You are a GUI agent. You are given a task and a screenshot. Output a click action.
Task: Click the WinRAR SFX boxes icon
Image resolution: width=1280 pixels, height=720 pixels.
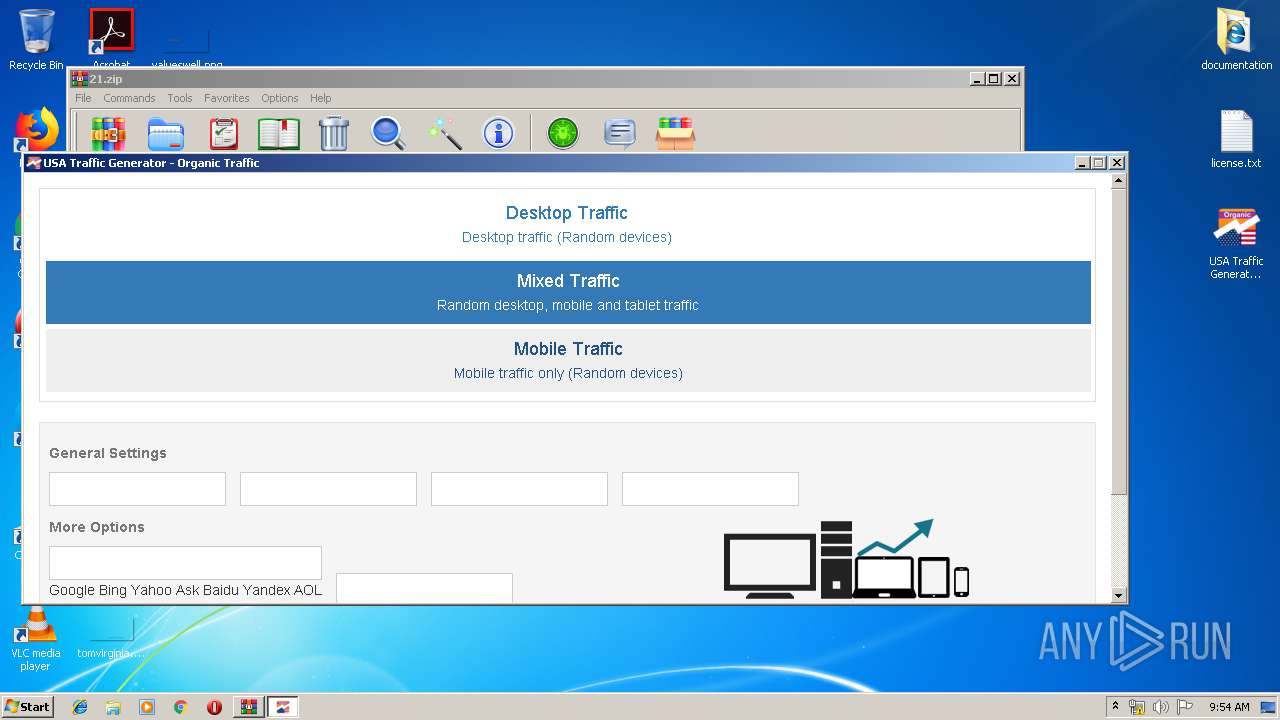click(x=675, y=133)
